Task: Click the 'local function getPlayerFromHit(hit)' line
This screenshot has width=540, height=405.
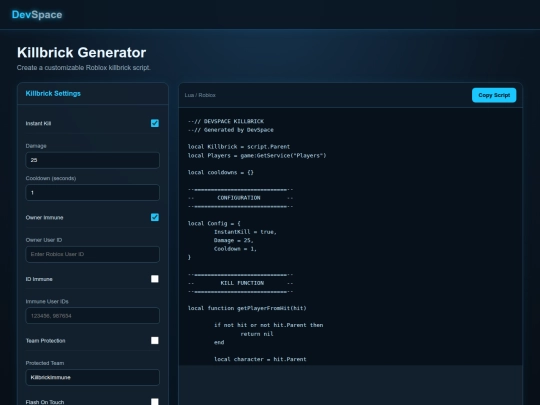Action: tap(247, 308)
